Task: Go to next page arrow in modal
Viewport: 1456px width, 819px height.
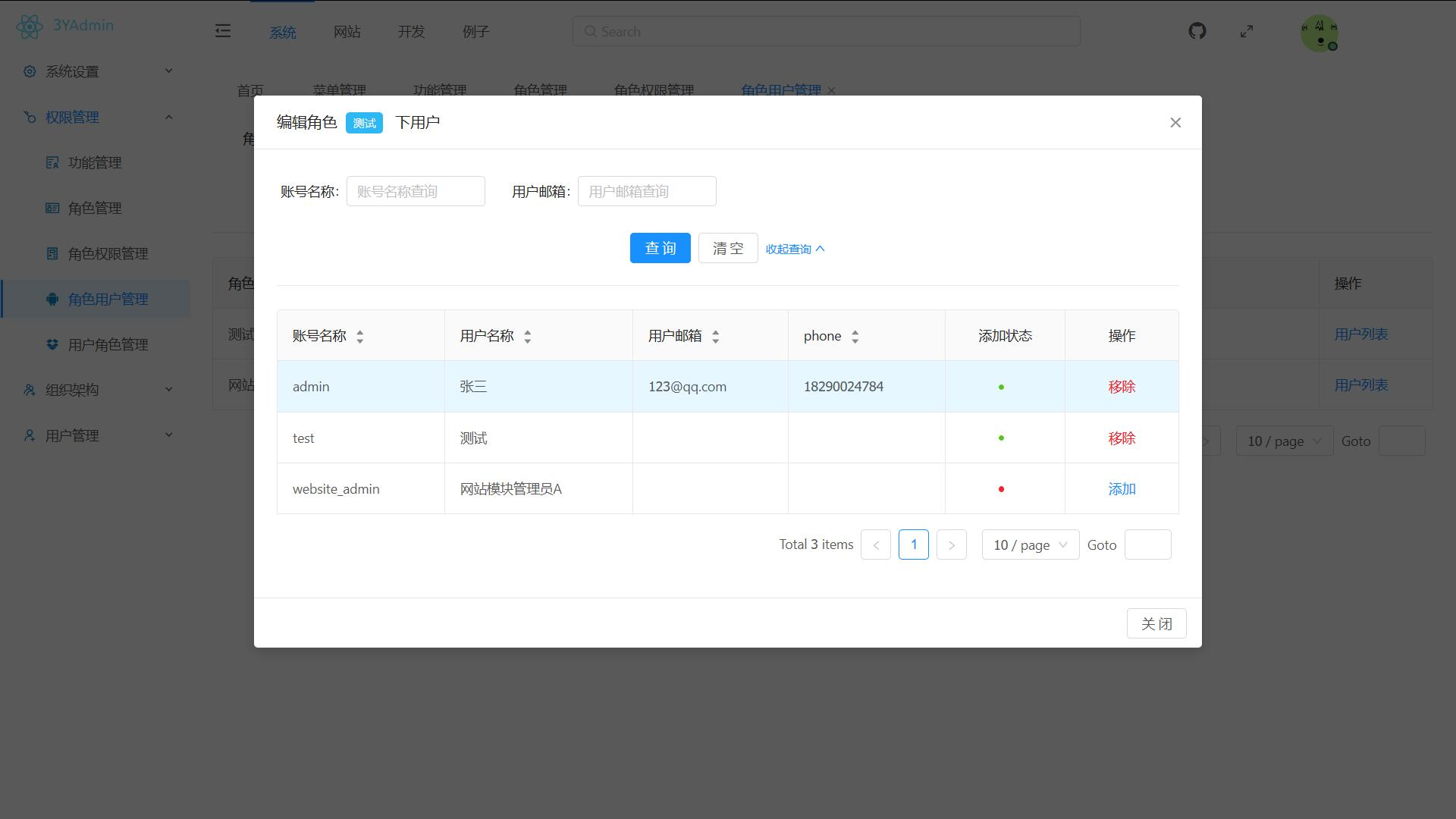Action: coord(951,545)
